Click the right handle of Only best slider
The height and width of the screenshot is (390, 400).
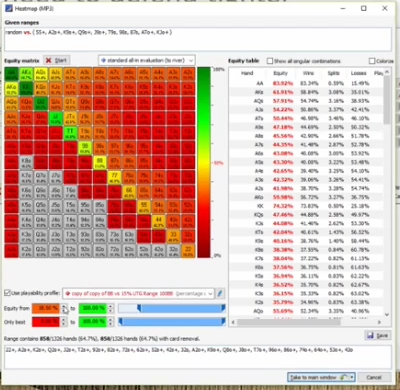click(223, 322)
